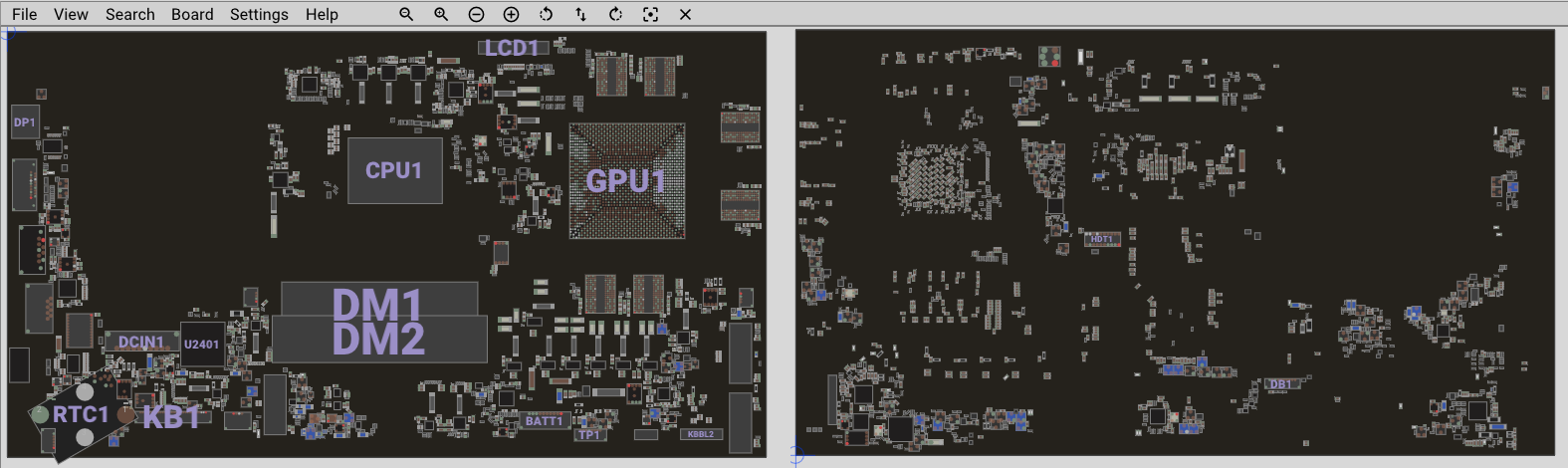This screenshot has height=468, width=1568.
Task: Select the CPU1 component on the board
Action: point(394,170)
